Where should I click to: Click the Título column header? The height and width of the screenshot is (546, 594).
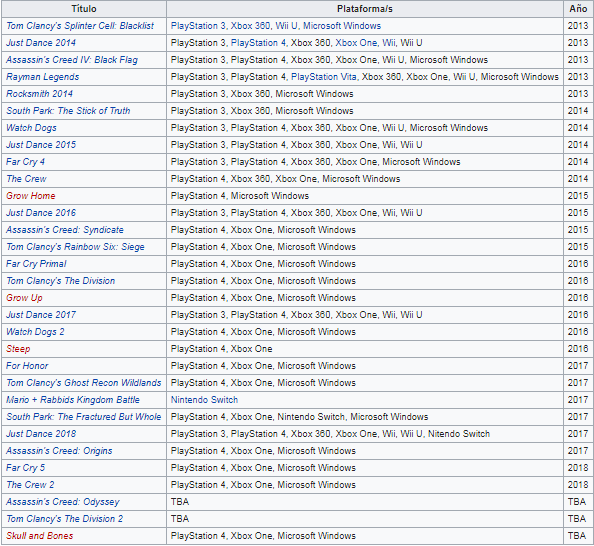tap(84, 9)
